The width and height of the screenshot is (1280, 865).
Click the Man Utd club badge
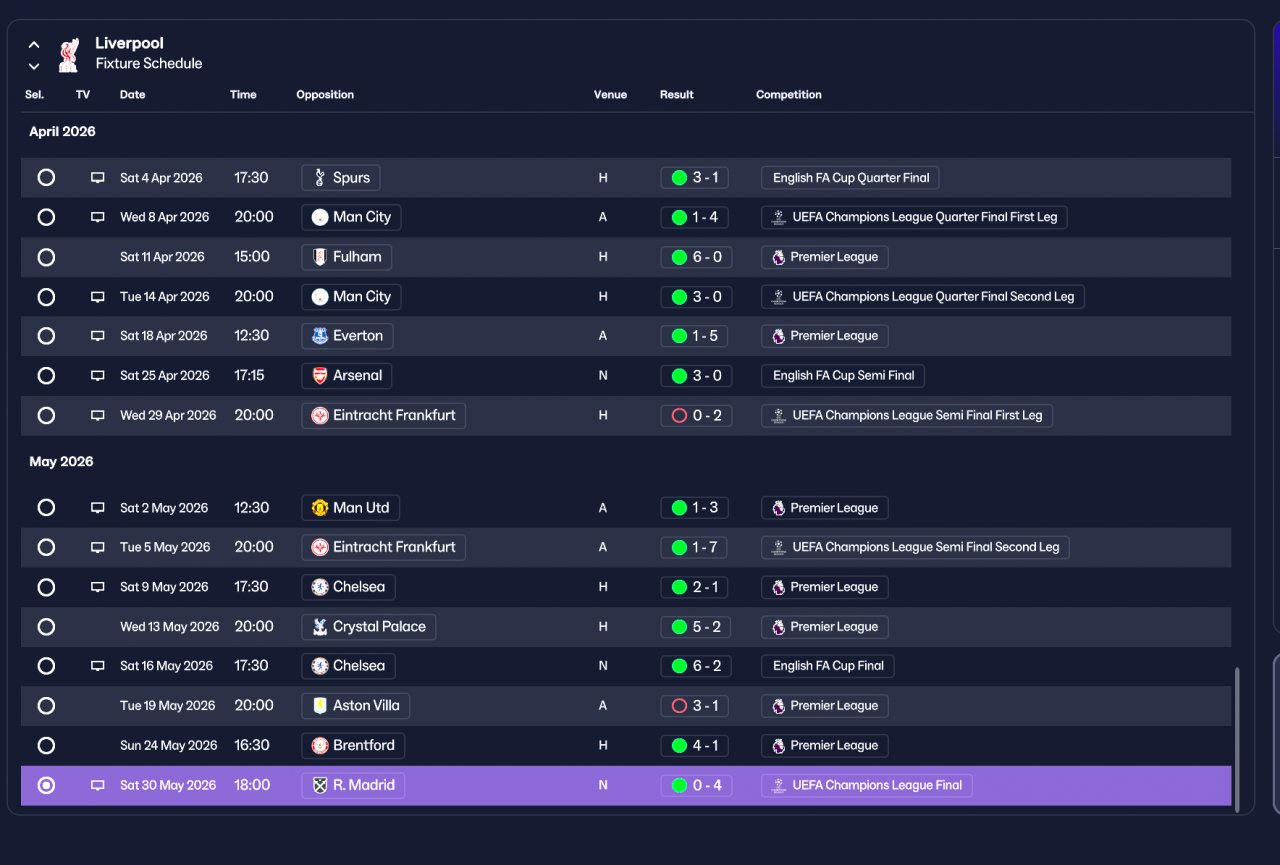(320, 508)
